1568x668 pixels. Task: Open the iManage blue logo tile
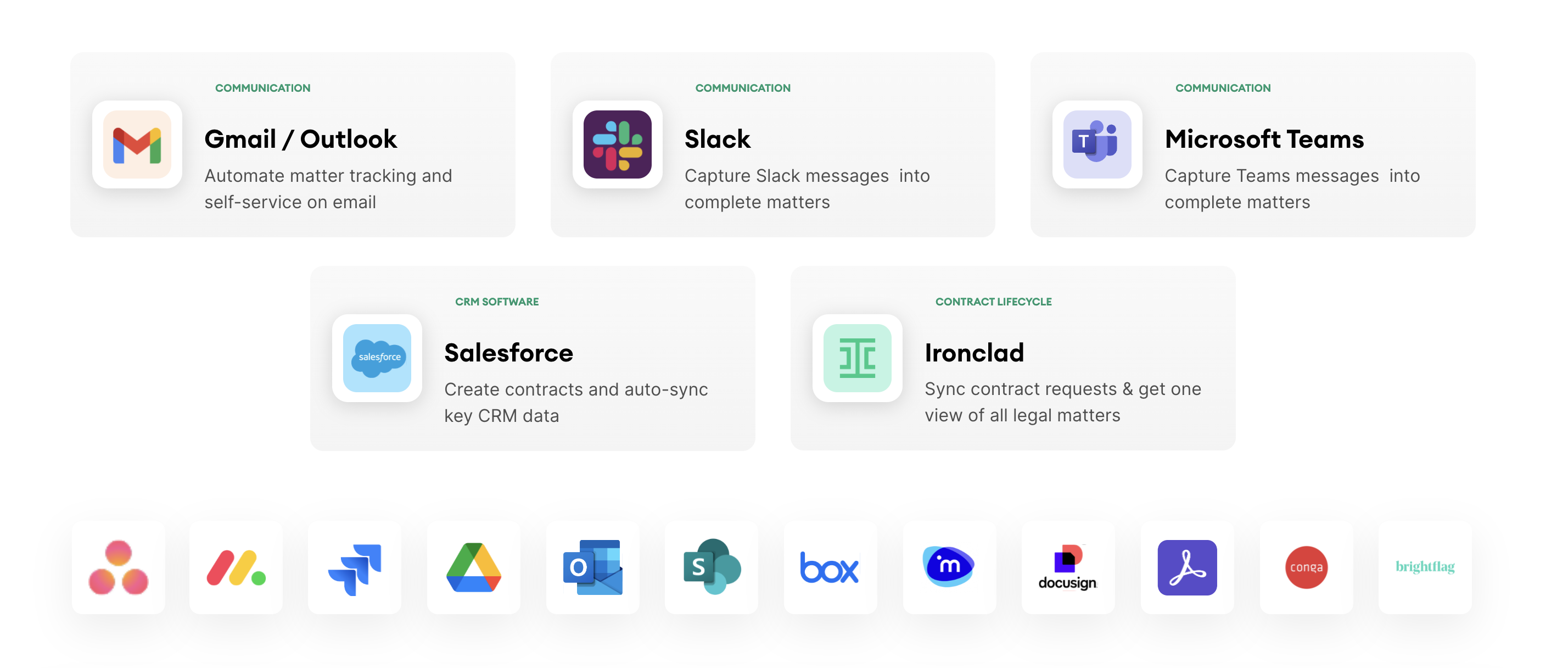pos(948,567)
